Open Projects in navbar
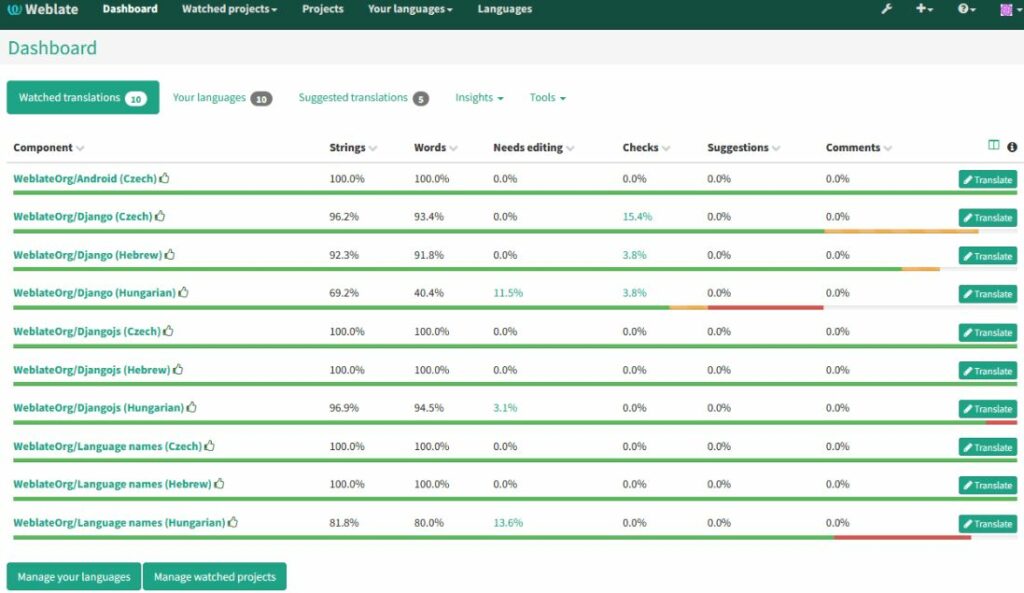 click(323, 9)
